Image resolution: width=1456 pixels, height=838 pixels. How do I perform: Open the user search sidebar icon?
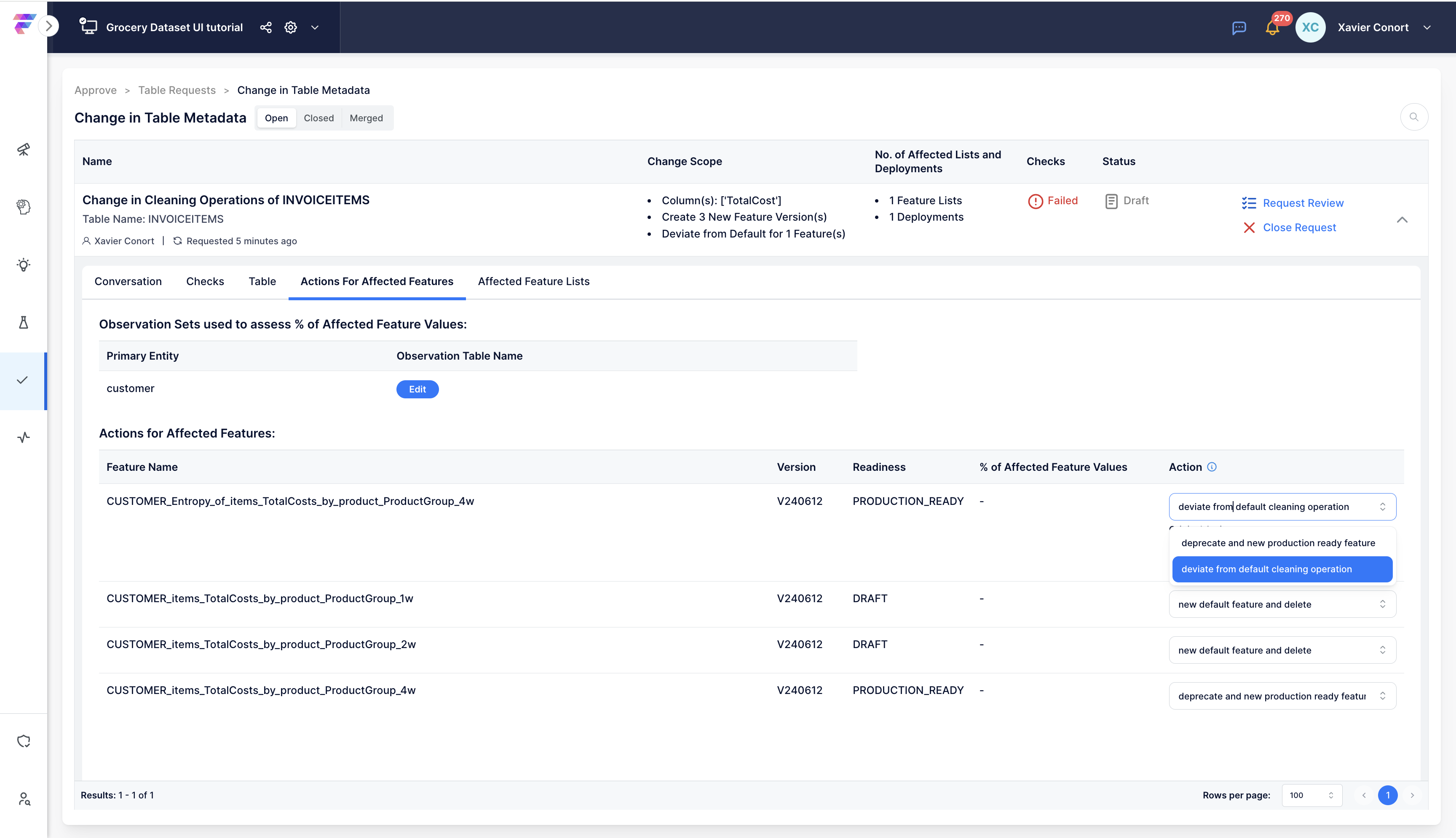tap(24, 799)
